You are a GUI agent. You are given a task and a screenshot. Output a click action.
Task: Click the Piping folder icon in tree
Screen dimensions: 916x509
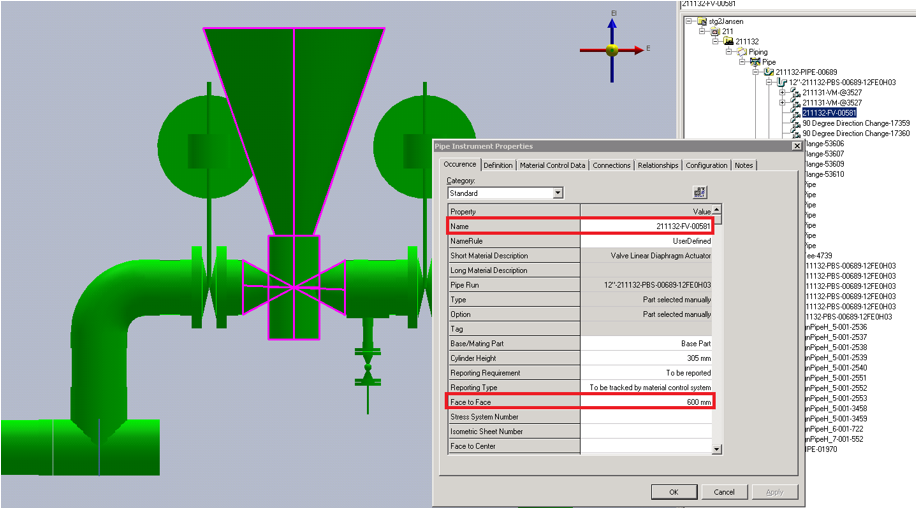point(741,51)
